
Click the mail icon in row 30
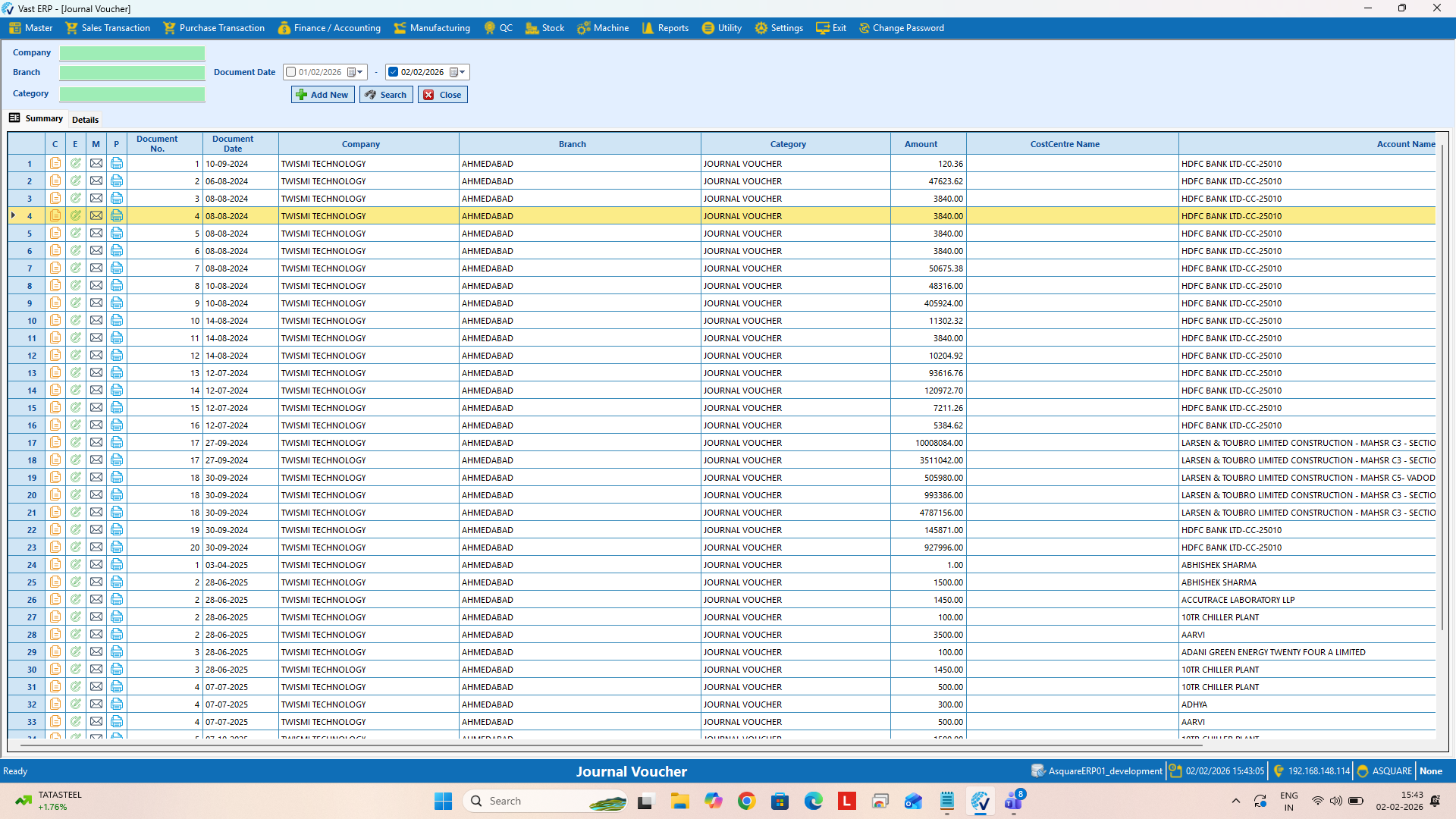[x=96, y=670]
